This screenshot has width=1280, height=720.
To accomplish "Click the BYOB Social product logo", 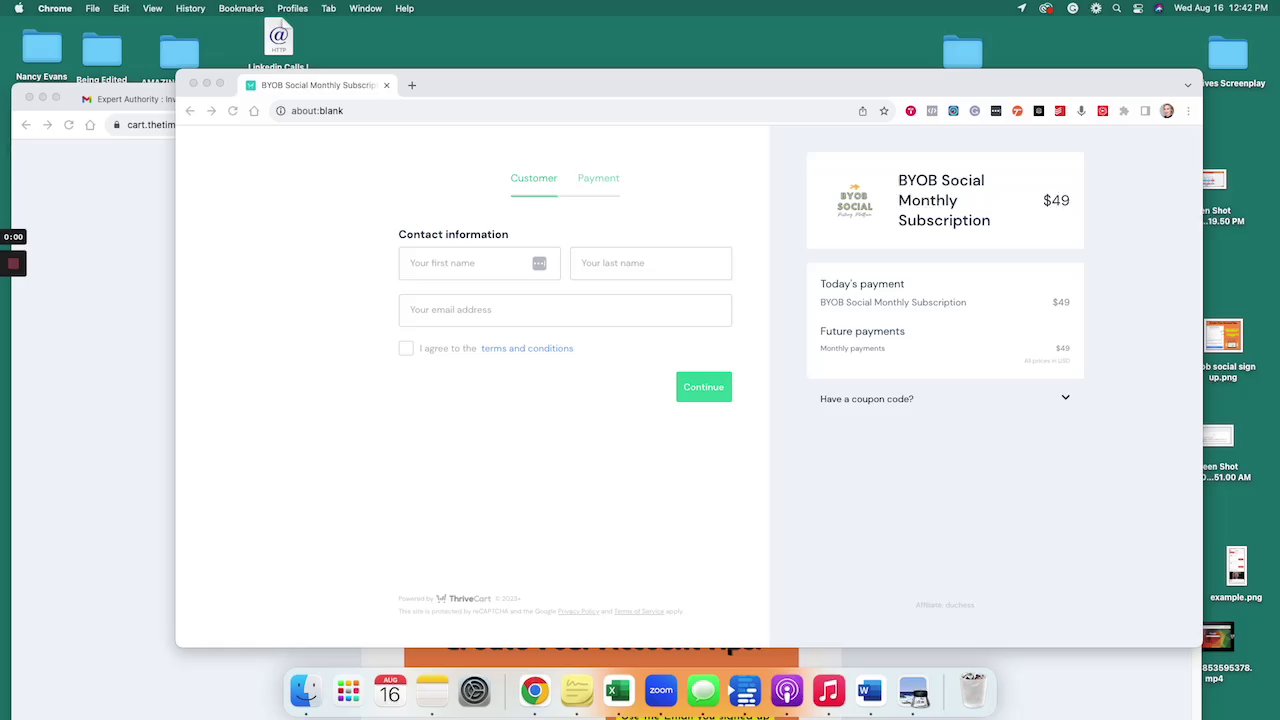I will pyautogui.click(x=855, y=200).
